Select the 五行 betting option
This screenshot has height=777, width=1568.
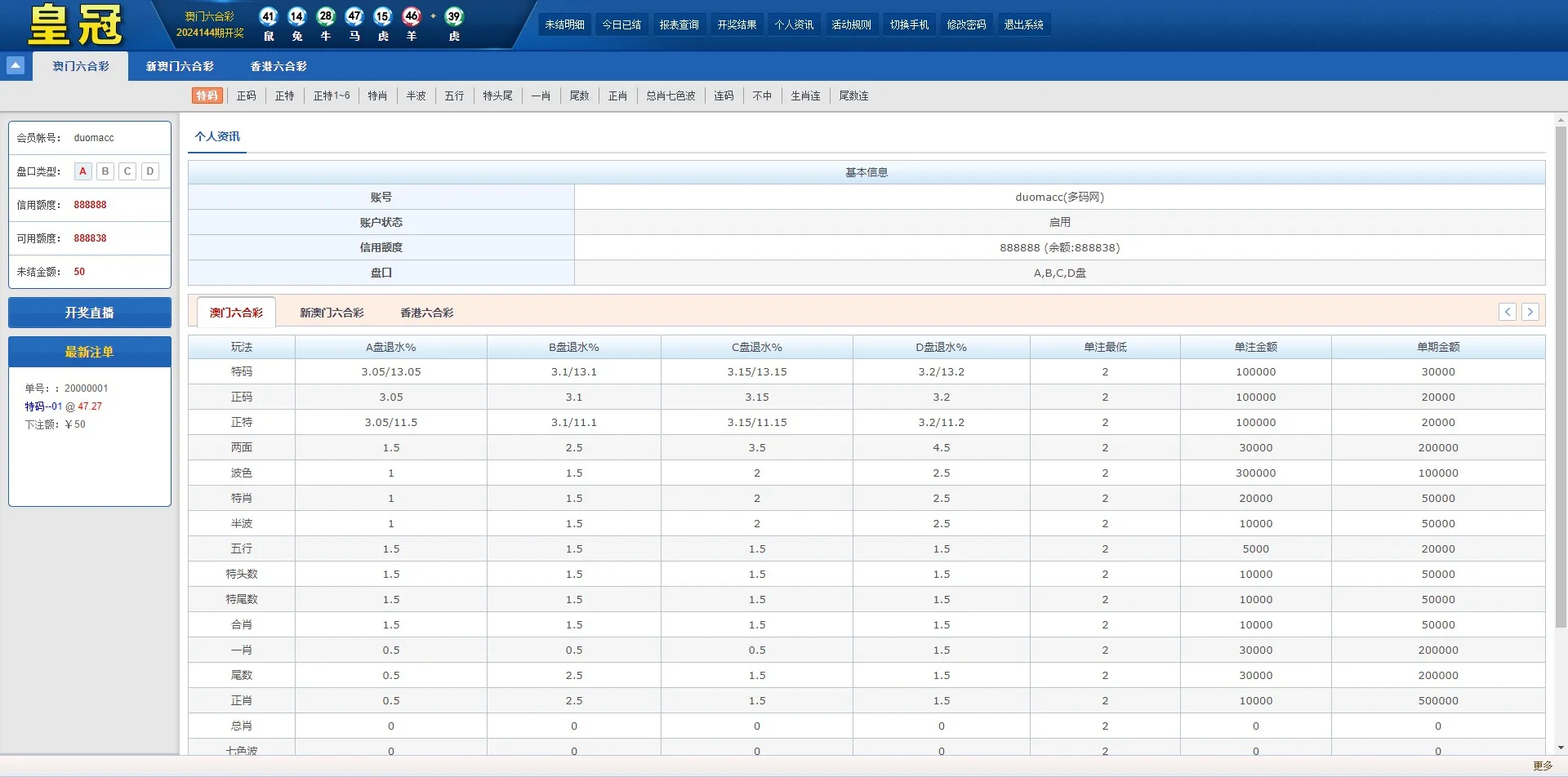coord(454,95)
